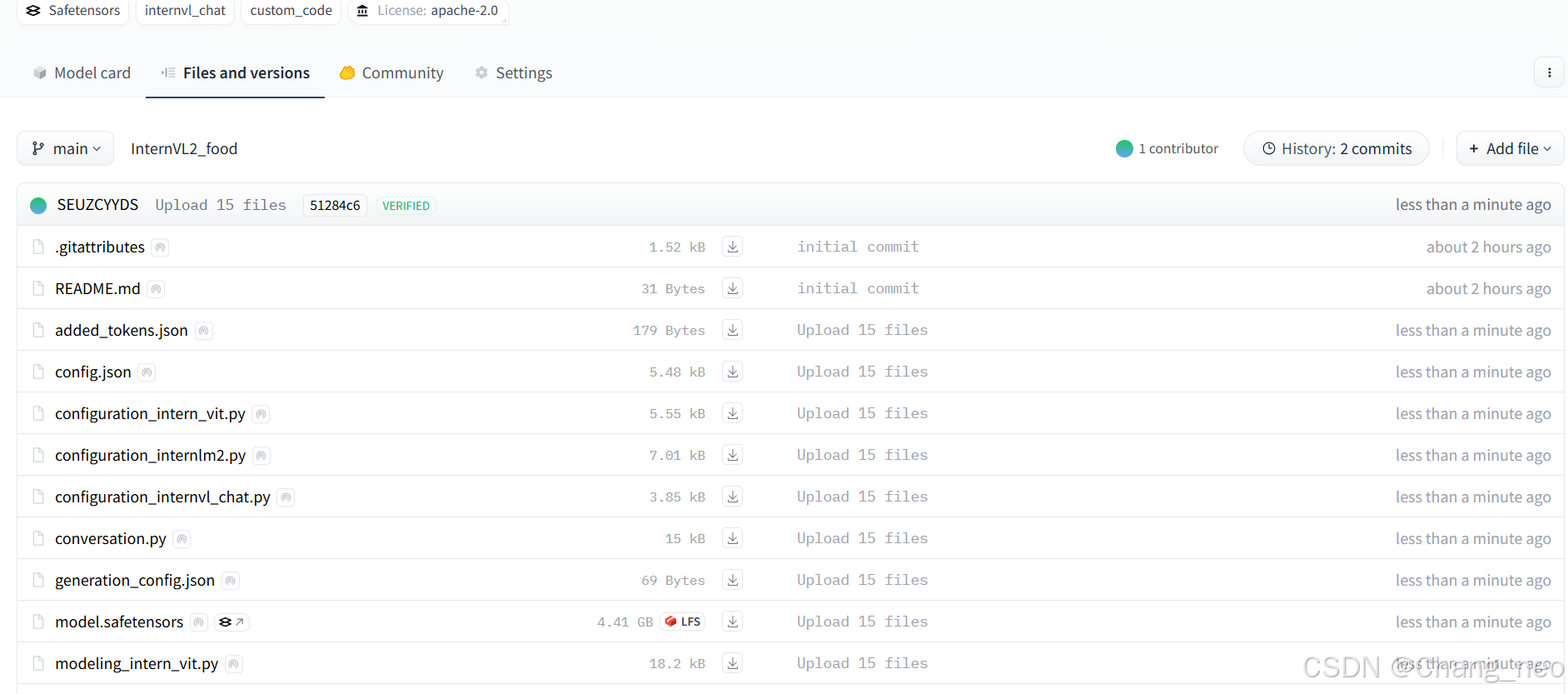Open the config.json file

point(93,372)
